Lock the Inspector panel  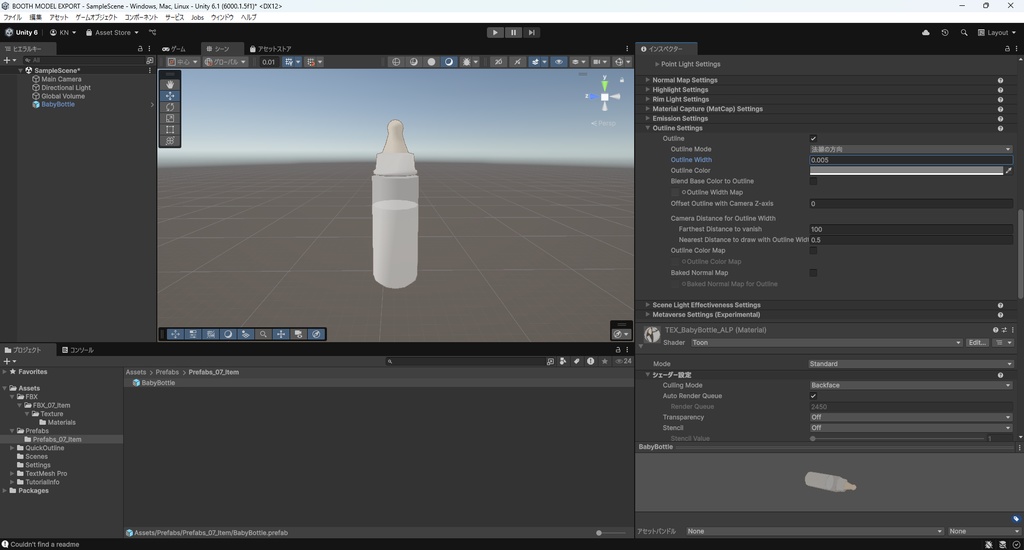pos(1007,48)
